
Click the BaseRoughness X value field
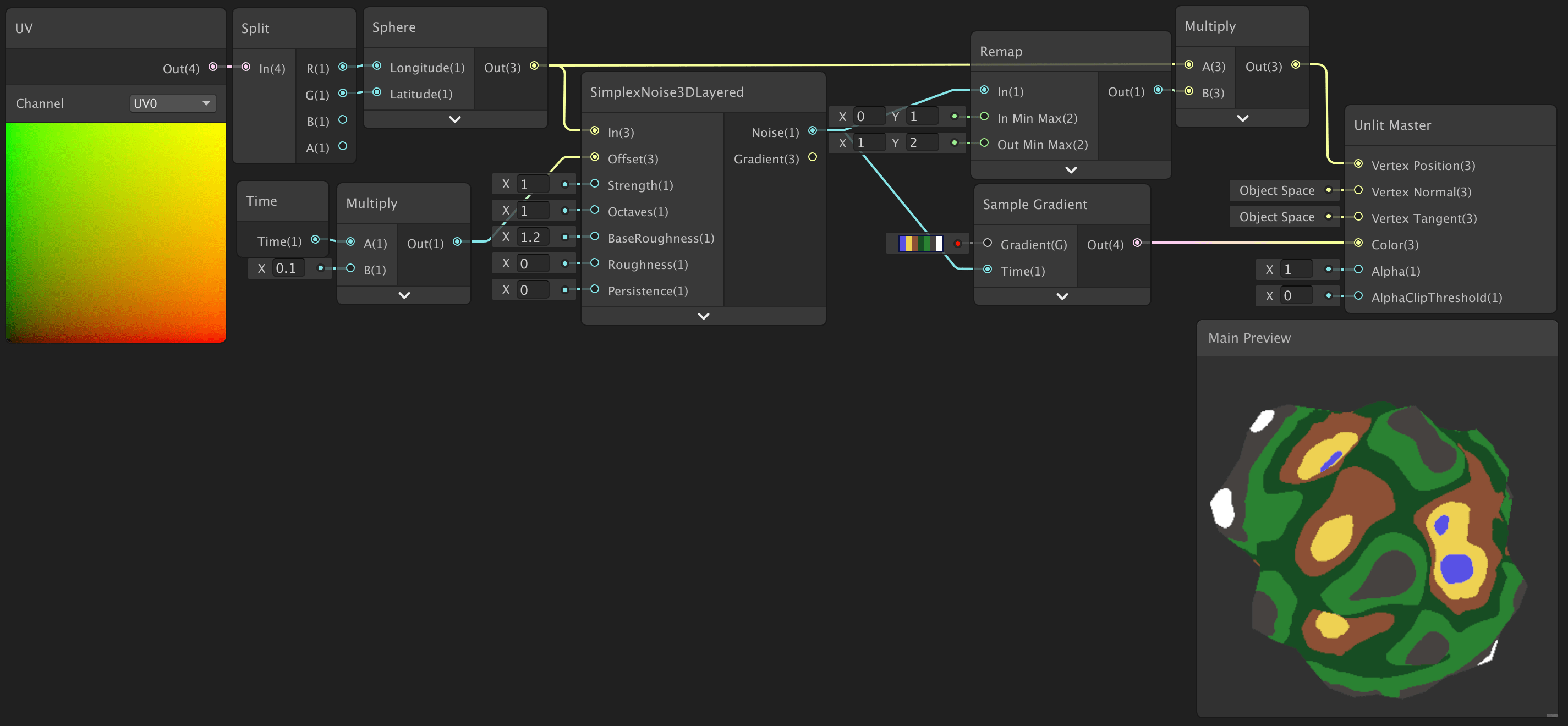pos(533,238)
